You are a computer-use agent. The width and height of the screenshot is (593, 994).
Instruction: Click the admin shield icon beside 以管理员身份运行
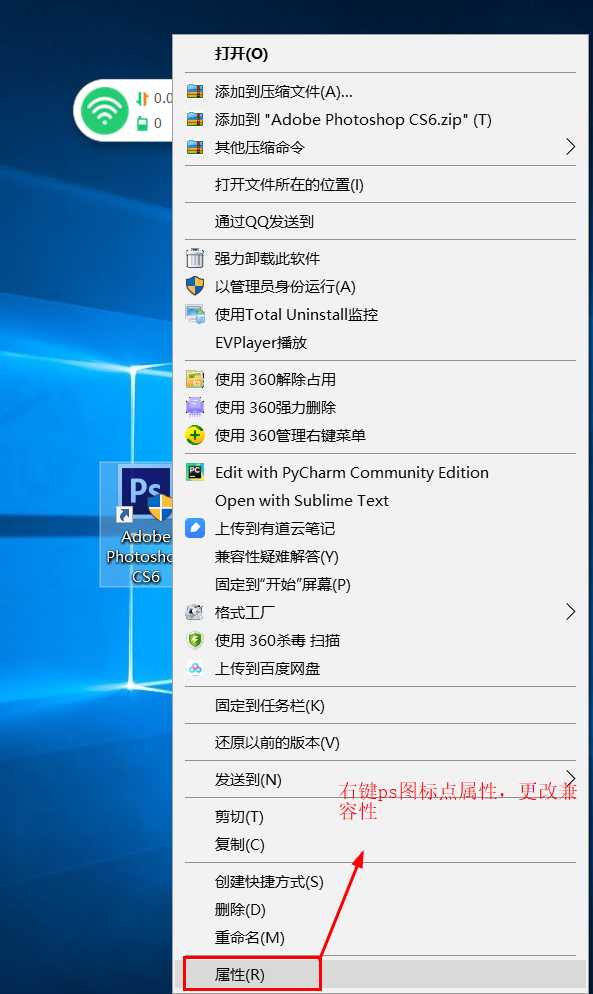pos(195,286)
